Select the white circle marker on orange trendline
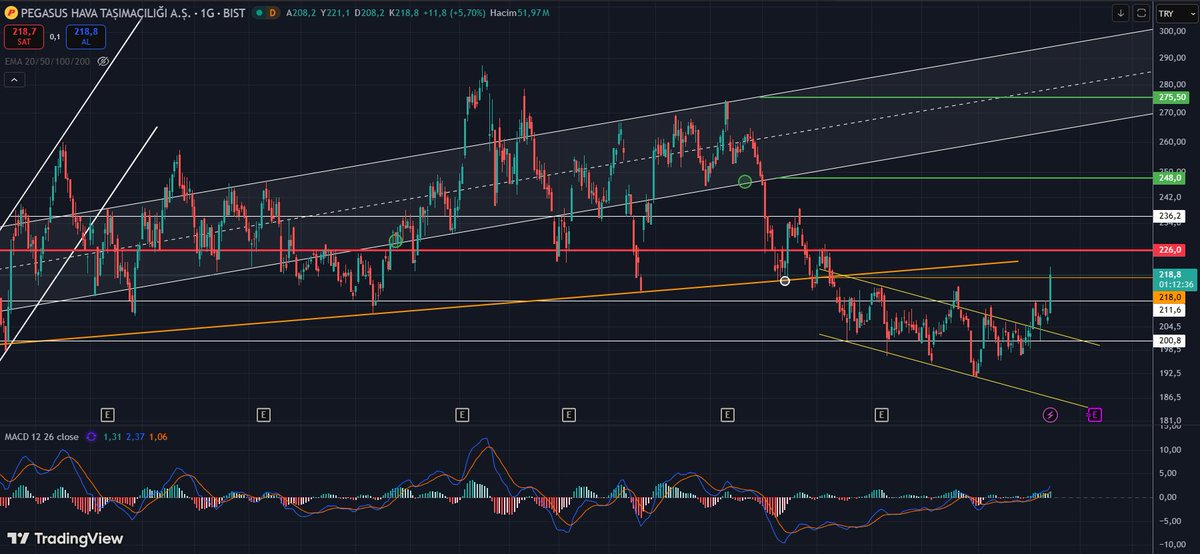 tap(785, 281)
